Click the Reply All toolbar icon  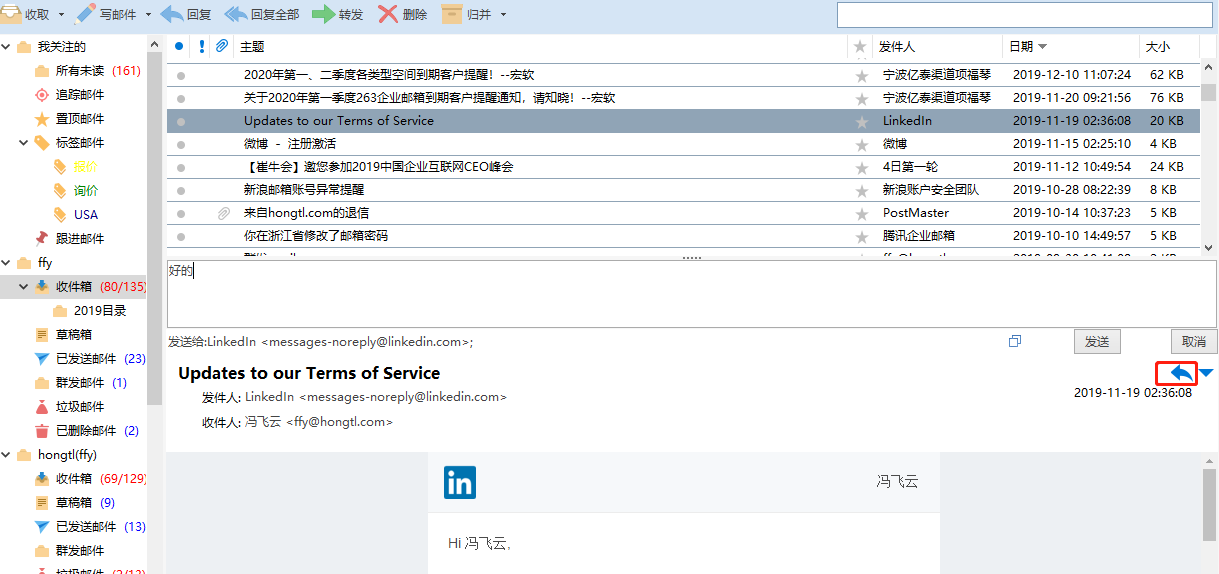(236, 14)
